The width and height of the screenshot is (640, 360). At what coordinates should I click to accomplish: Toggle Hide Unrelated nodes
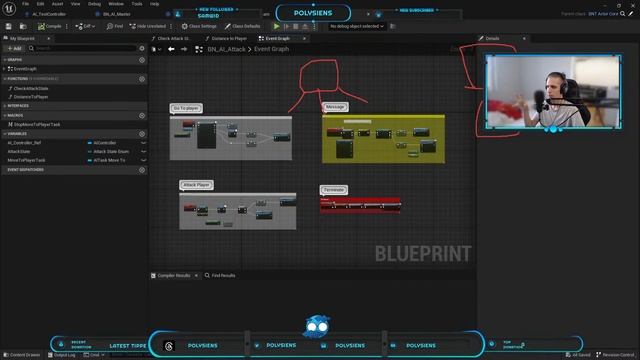point(148,26)
